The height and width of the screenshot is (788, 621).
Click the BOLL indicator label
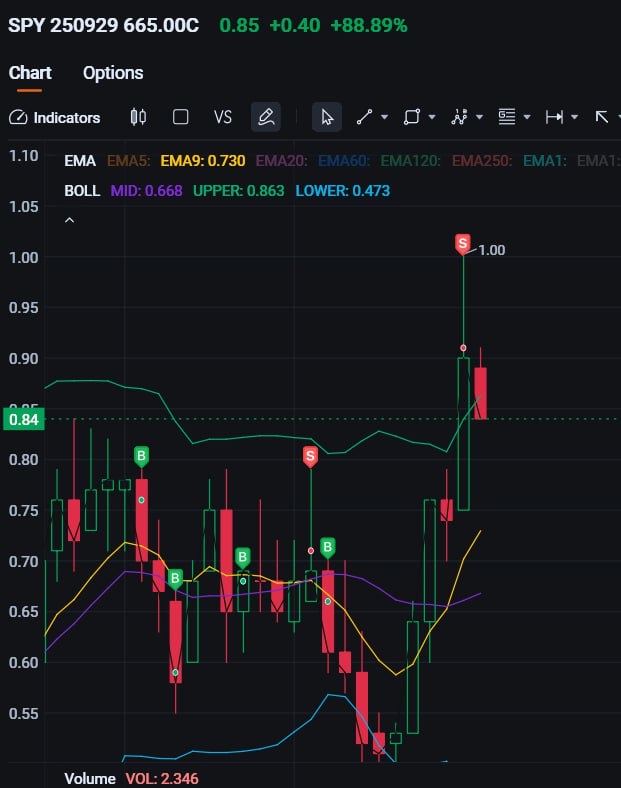pyautogui.click(x=82, y=190)
